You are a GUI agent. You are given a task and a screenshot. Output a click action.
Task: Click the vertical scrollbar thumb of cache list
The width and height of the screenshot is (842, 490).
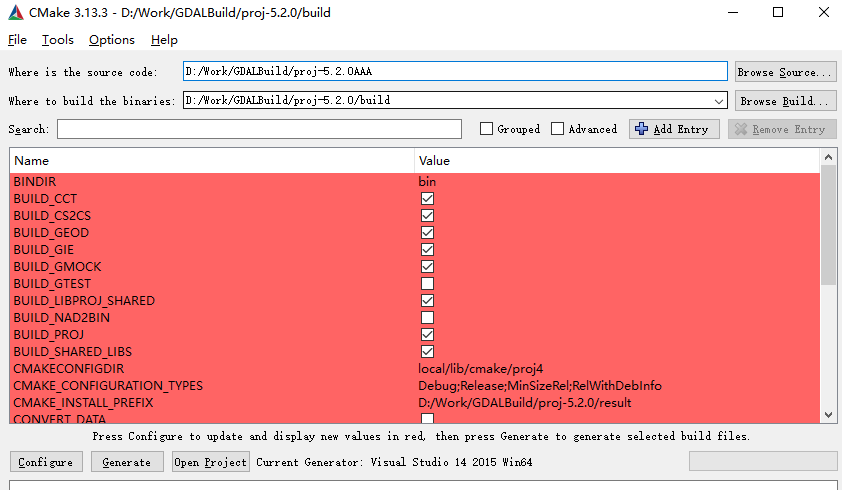[x=828, y=225]
